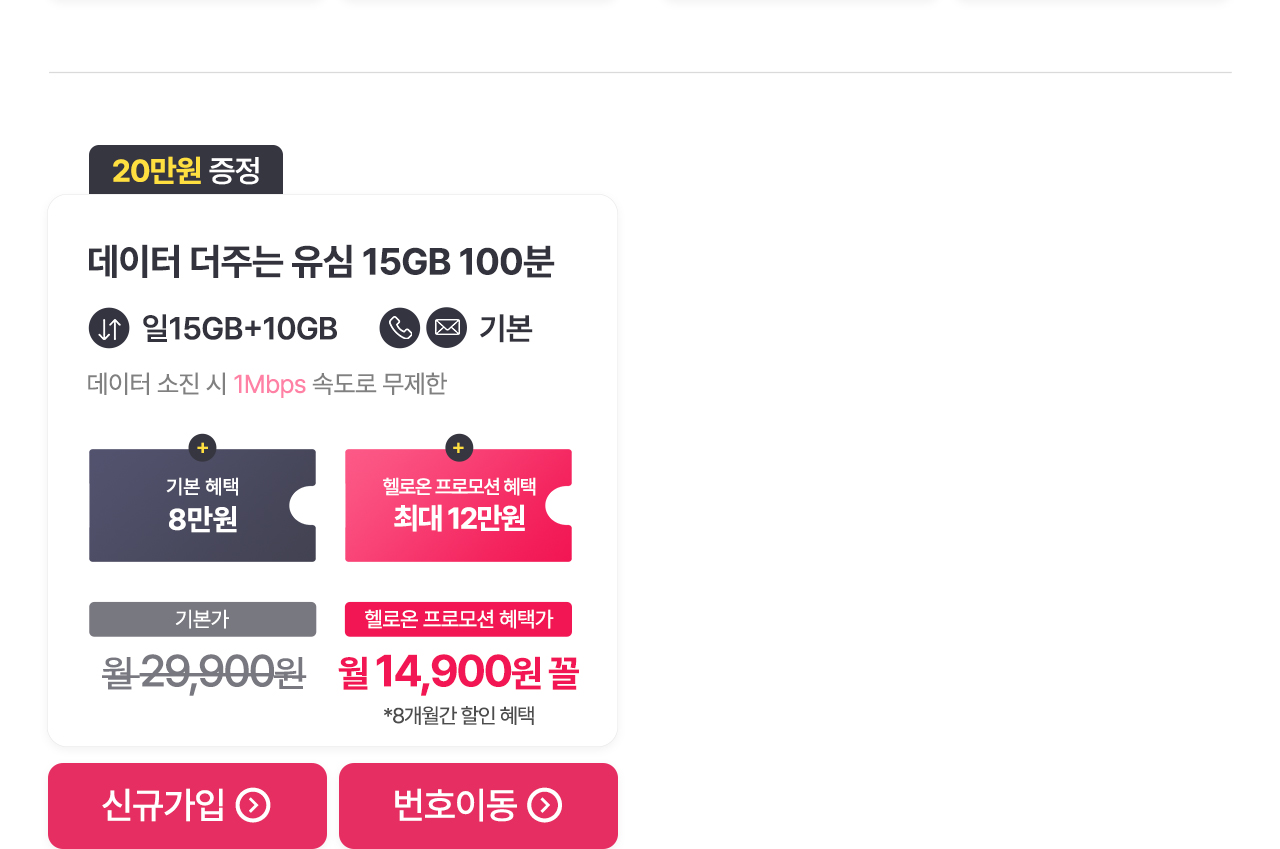
Task: Click the arrow circle icon in 번호이동
Action: tap(544, 805)
